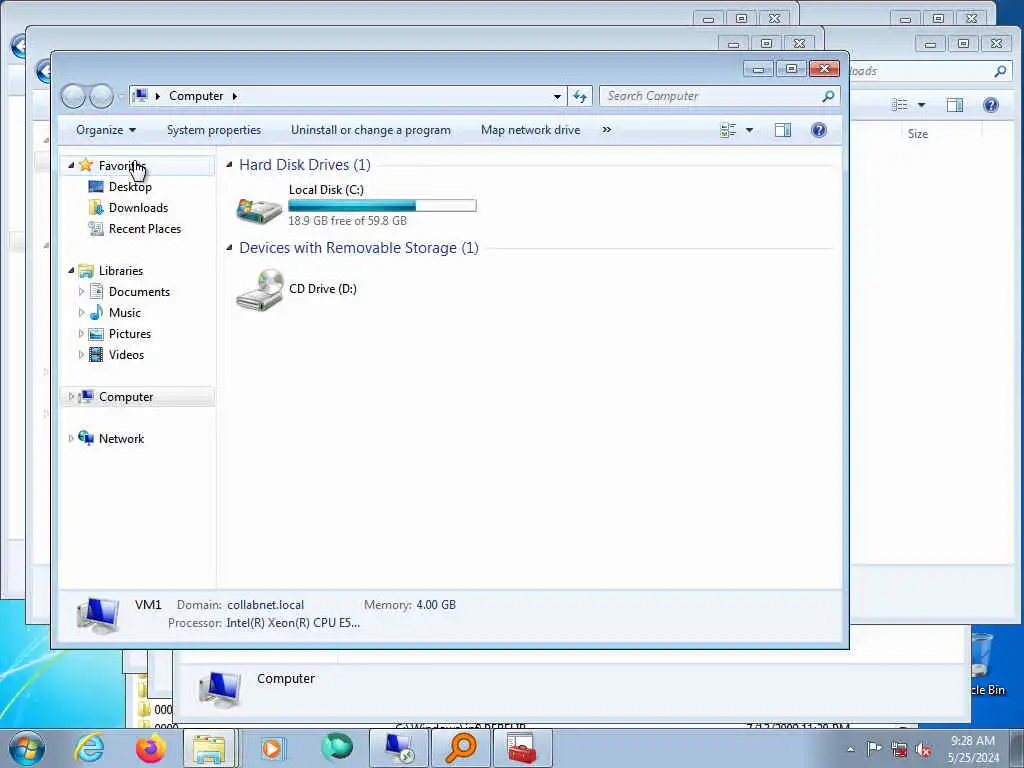Open the Local Disk (C:) drive icon
The image size is (1024, 768).
click(259, 209)
